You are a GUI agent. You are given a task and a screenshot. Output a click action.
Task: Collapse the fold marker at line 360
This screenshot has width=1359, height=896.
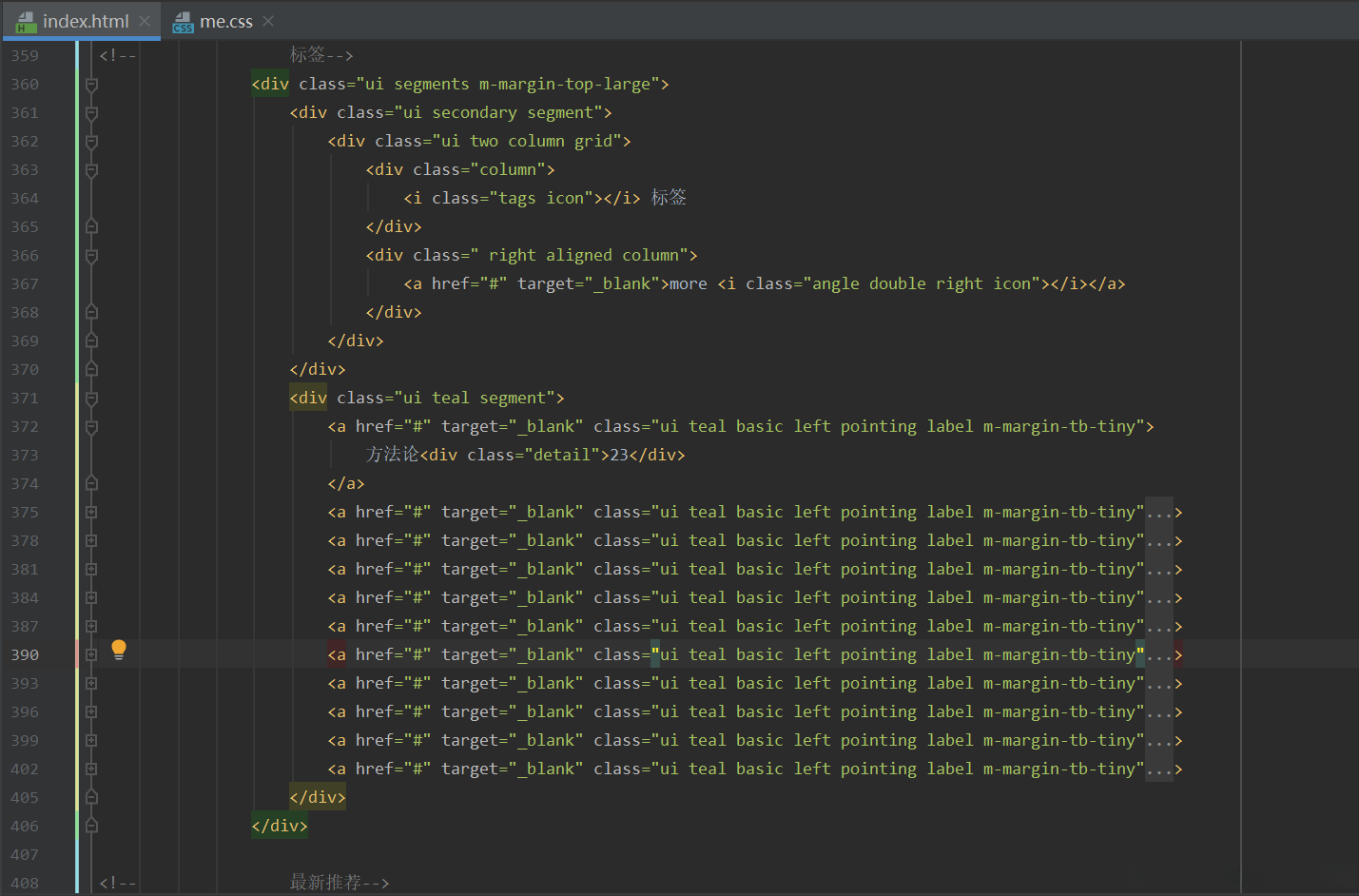click(91, 85)
